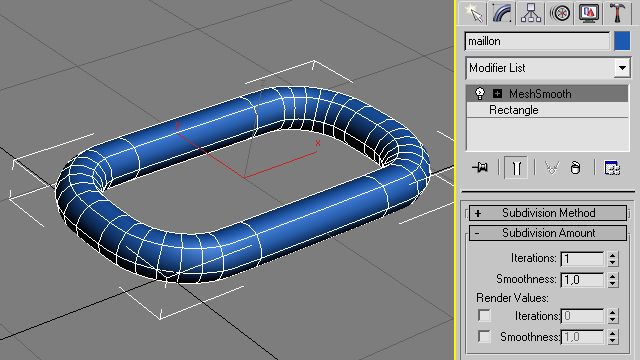Viewport: 640px width, 360px height.
Task: Open Configure Modifier Sets icon
Action: (612, 167)
